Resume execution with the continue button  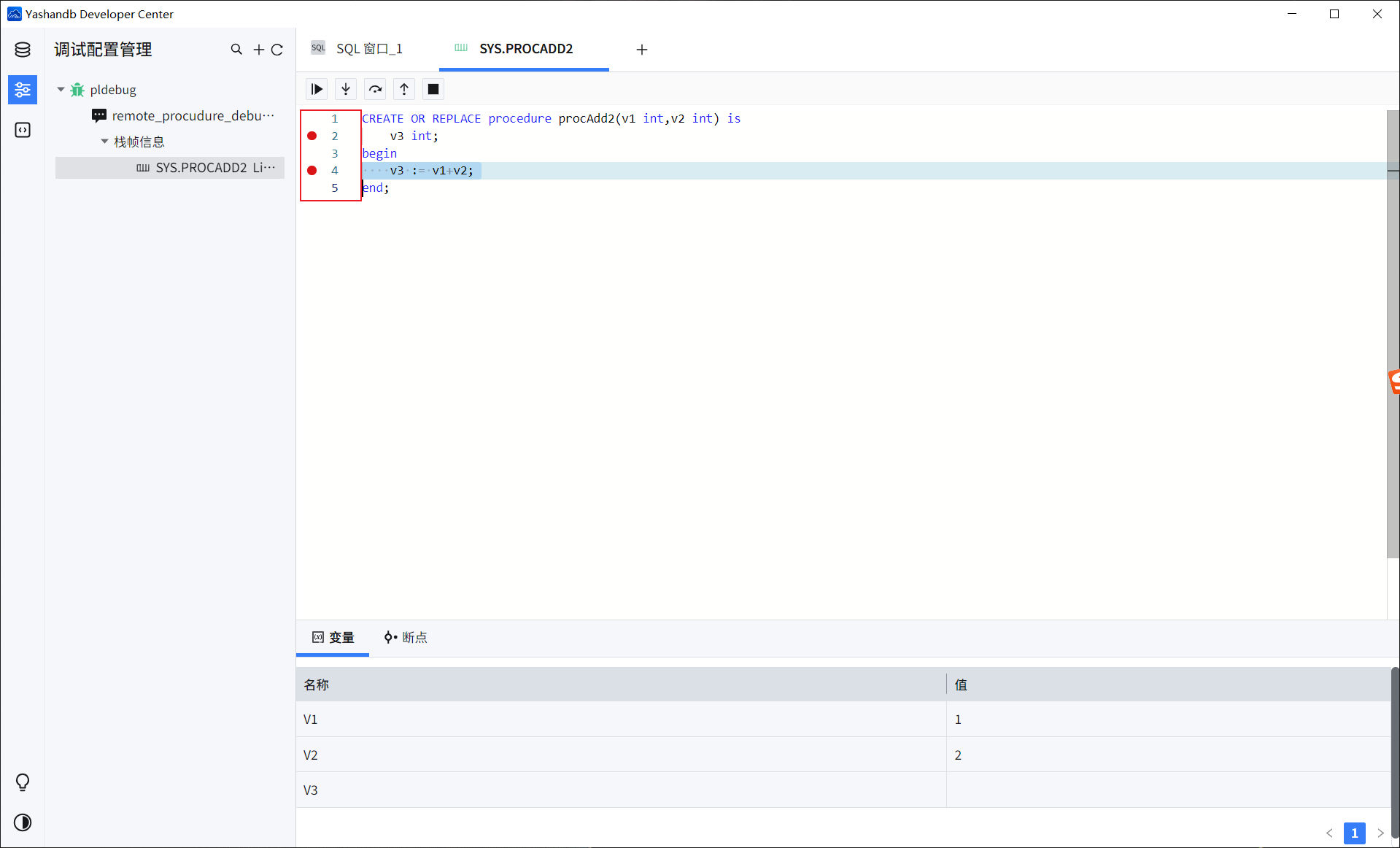pyautogui.click(x=317, y=89)
